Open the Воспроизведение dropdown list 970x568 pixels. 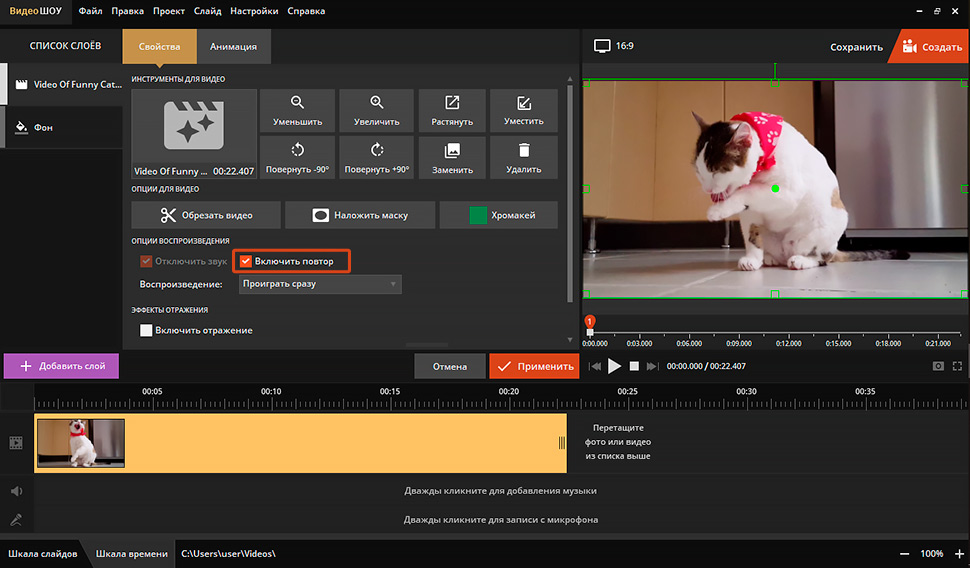point(320,284)
